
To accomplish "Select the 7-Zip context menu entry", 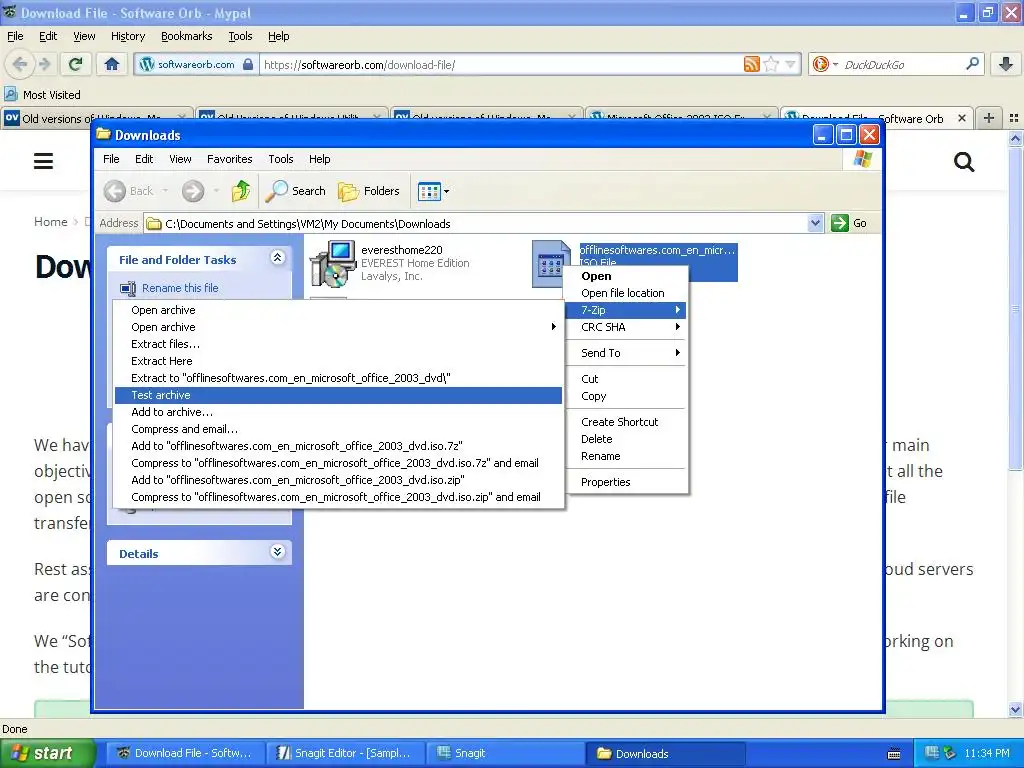I will coord(627,310).
